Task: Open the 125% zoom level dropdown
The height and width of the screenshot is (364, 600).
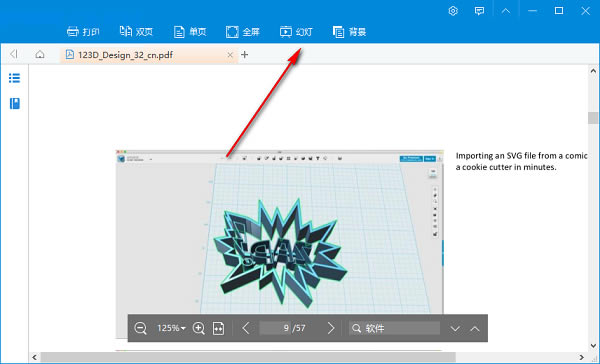Action: [x=171, y=328]
